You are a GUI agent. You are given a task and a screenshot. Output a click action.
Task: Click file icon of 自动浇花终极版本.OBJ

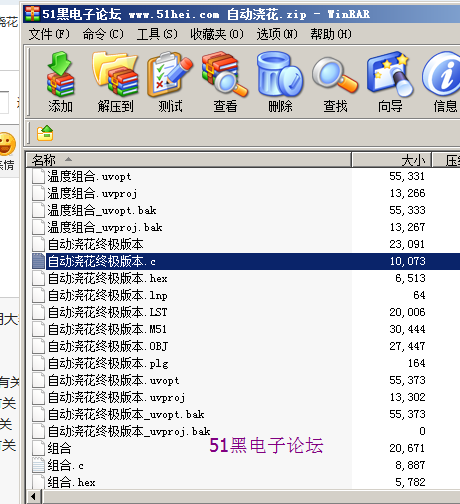(x=38, y=346)
